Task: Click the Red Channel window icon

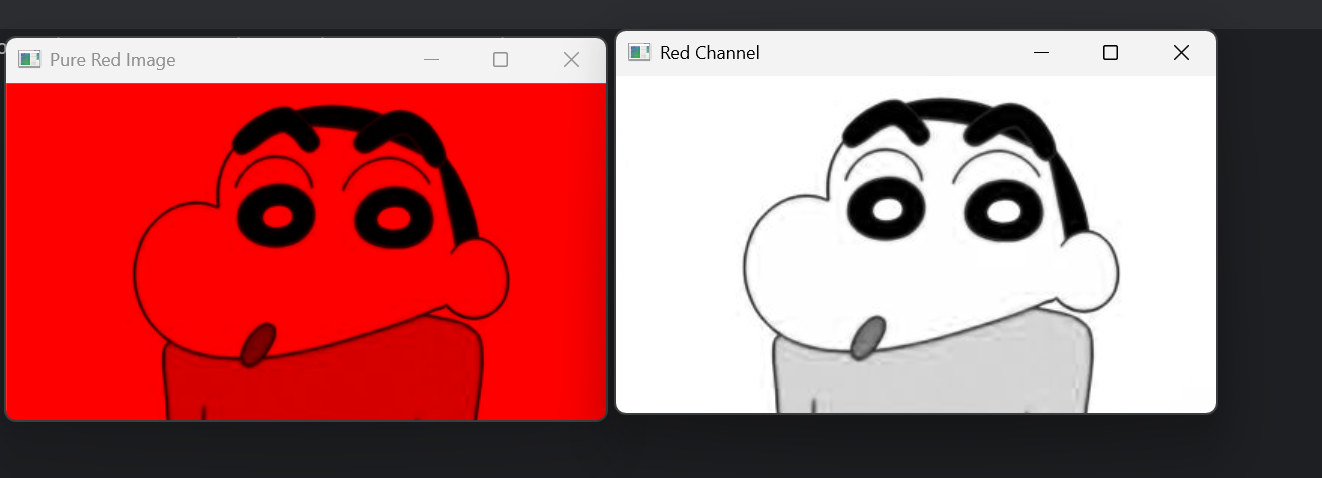Action: point(639,52)
